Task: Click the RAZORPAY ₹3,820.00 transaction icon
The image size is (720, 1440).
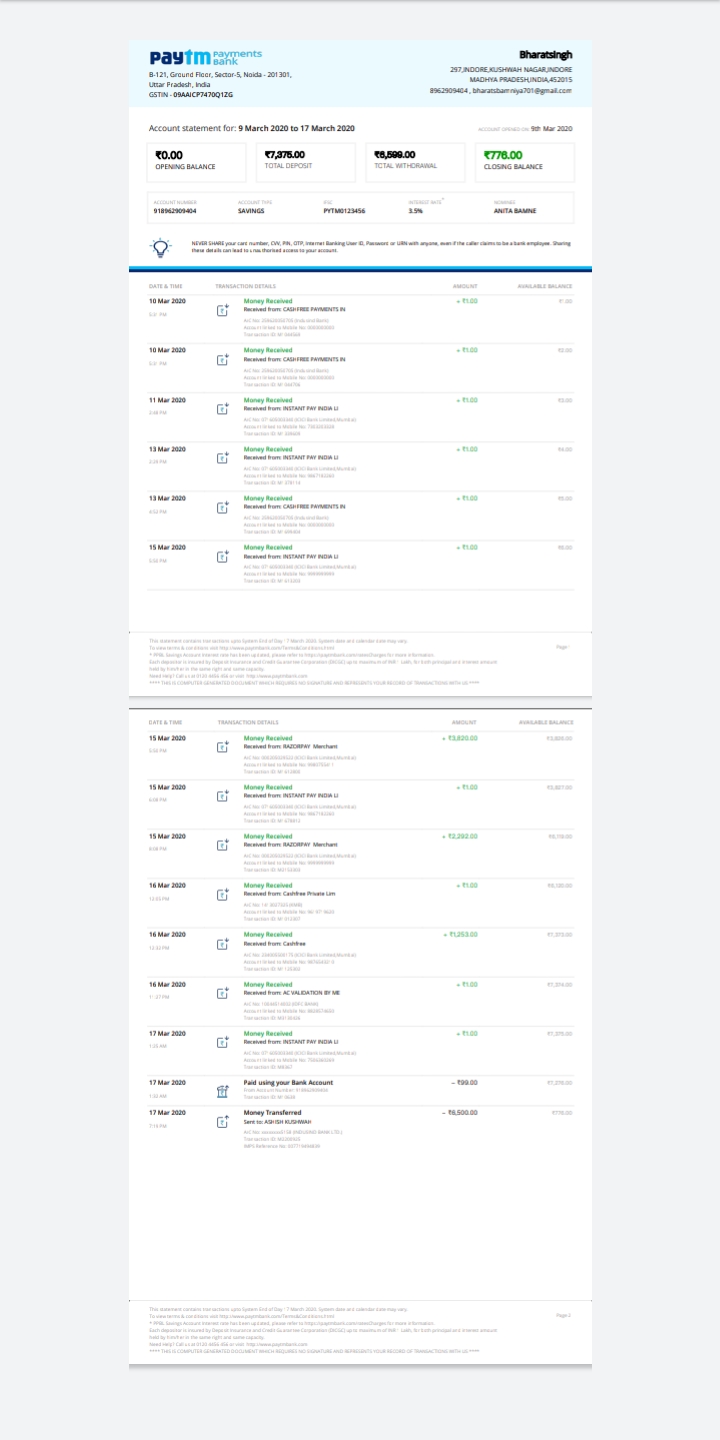Action: (223, 747)
